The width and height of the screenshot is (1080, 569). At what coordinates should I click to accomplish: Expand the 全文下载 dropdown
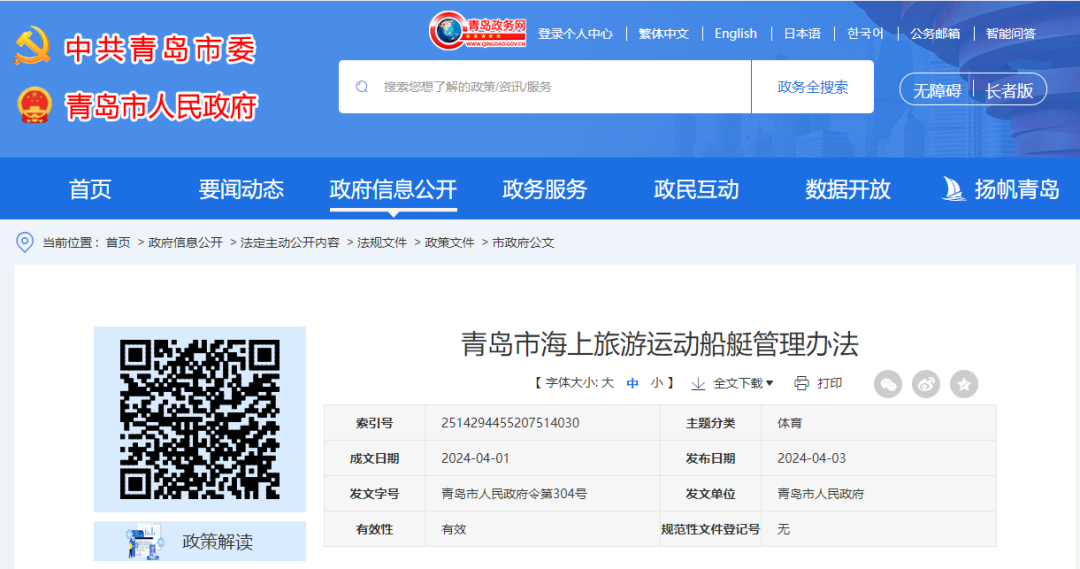coord(743,384)
